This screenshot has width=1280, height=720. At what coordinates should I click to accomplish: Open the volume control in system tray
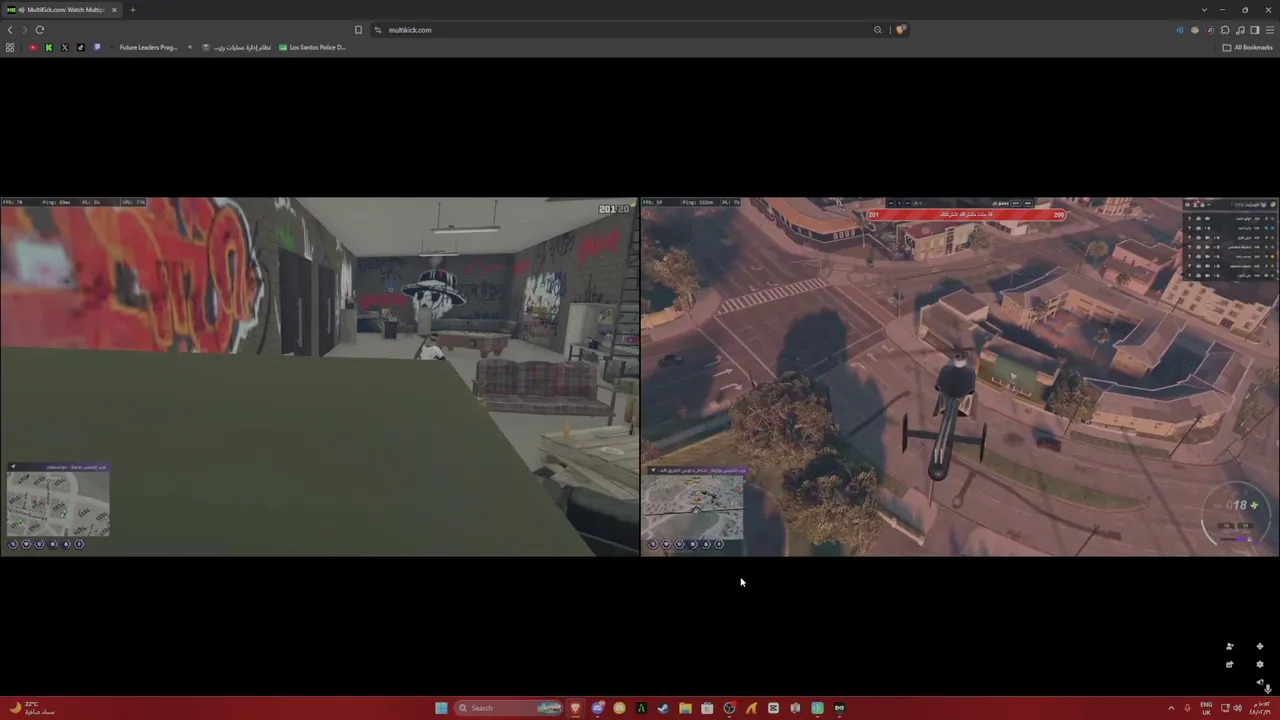pyautogui.click(x=1238, y=708)
